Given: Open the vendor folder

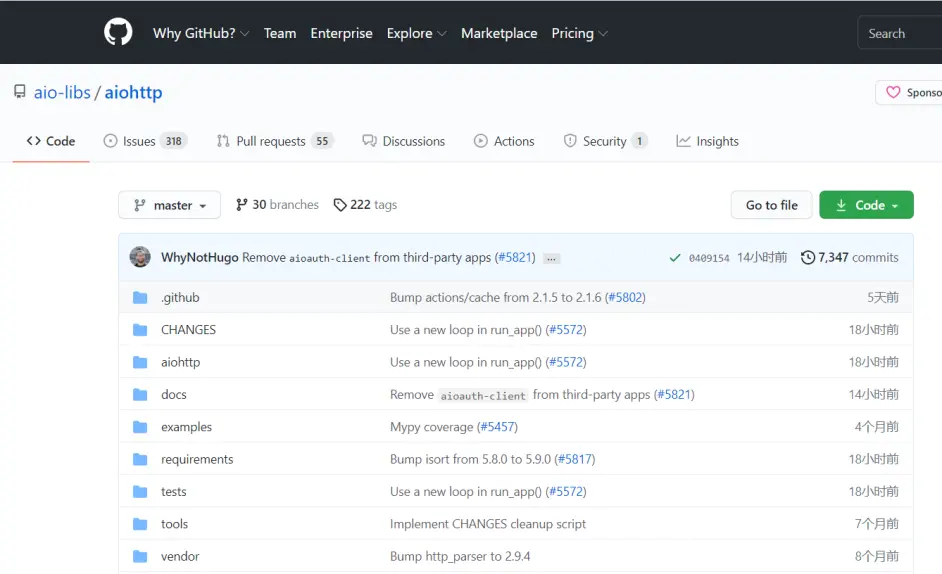Looking at the screenshot, I should (x=180, y=557).
